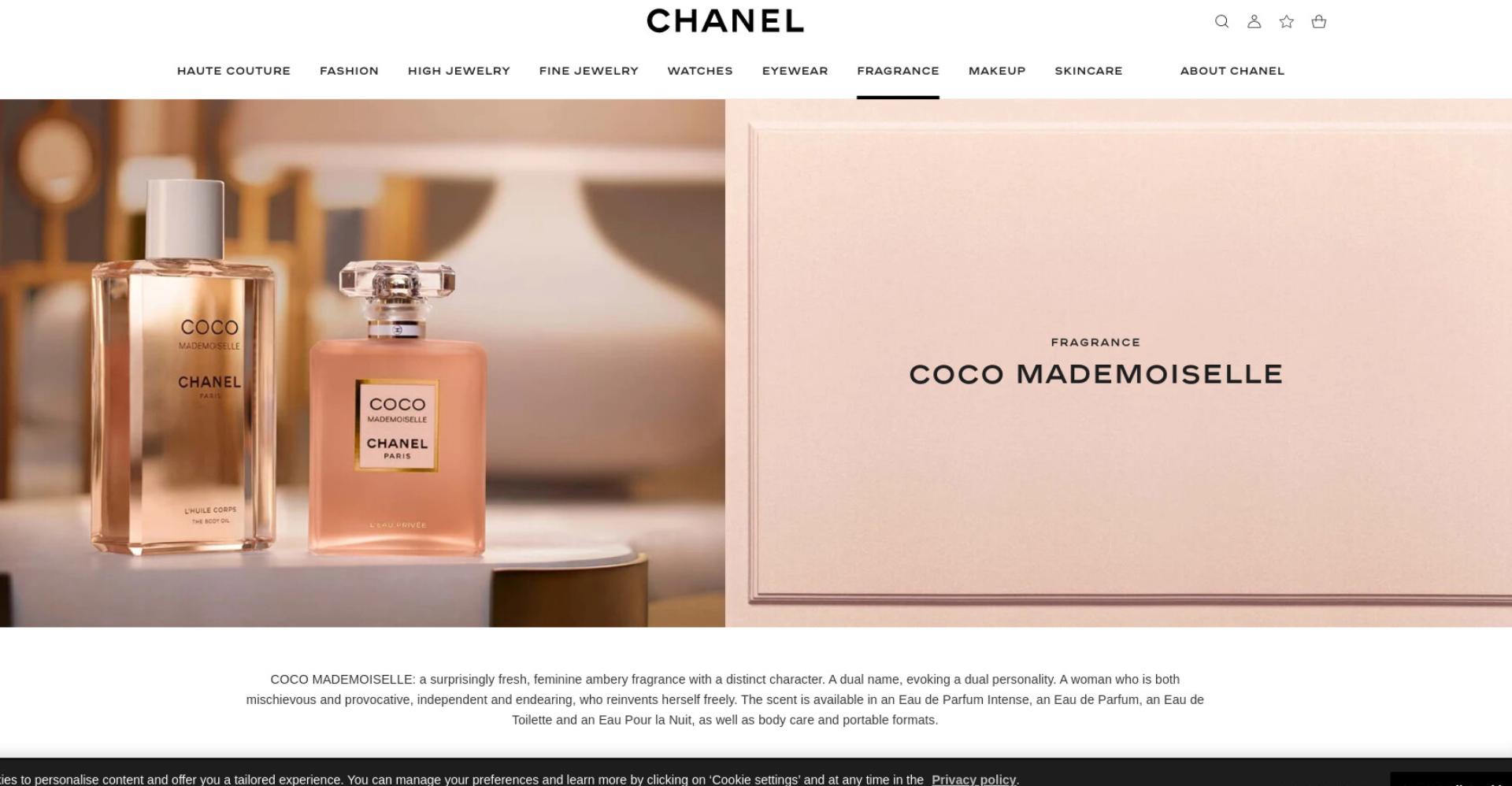Click the black cookie banner button
This screenshot has width=1512, height=786.
tap(1451, 779)
